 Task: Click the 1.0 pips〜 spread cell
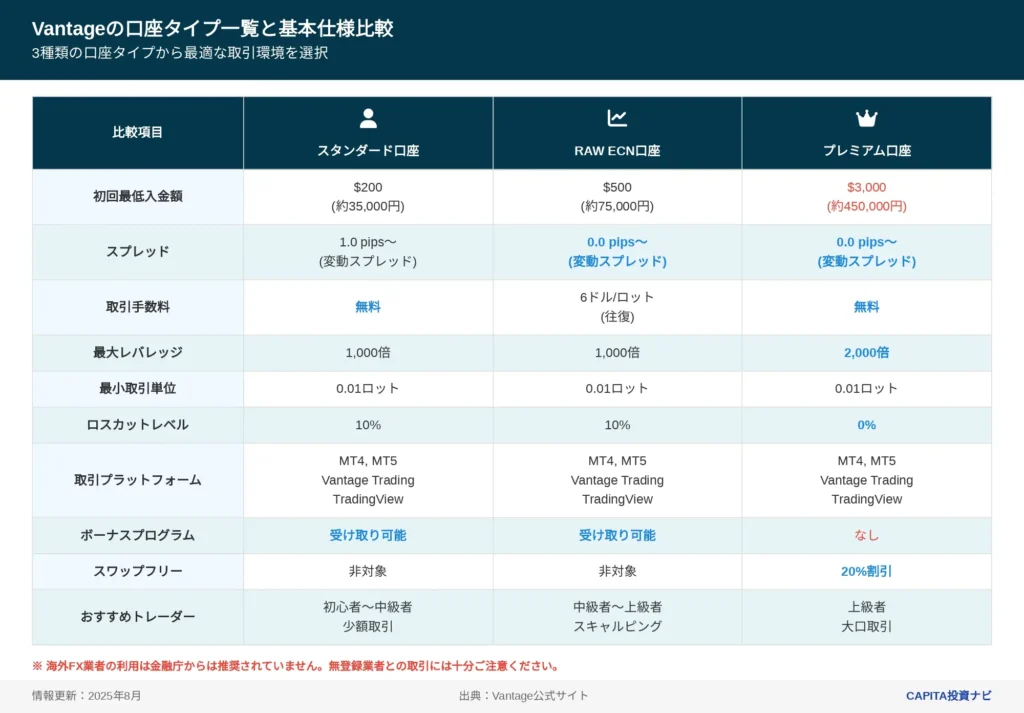[x=368, y=252]
